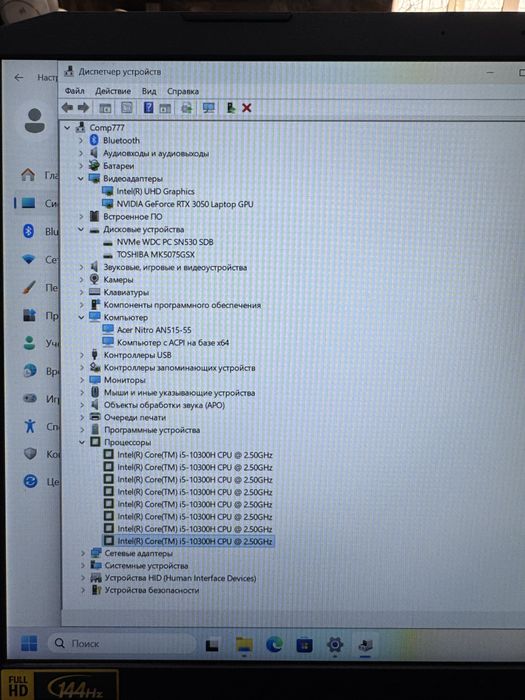
Task: Click the Мониторы category icon
Action: (x=95, y=380)
